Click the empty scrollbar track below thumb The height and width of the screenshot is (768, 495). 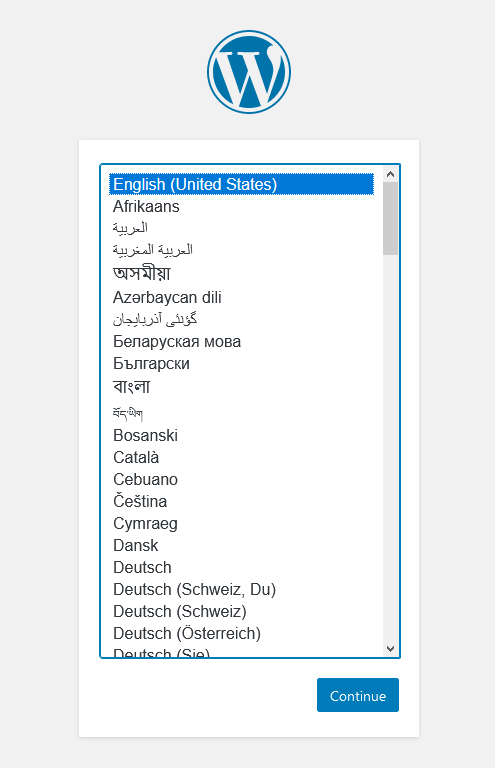point(390,448)
